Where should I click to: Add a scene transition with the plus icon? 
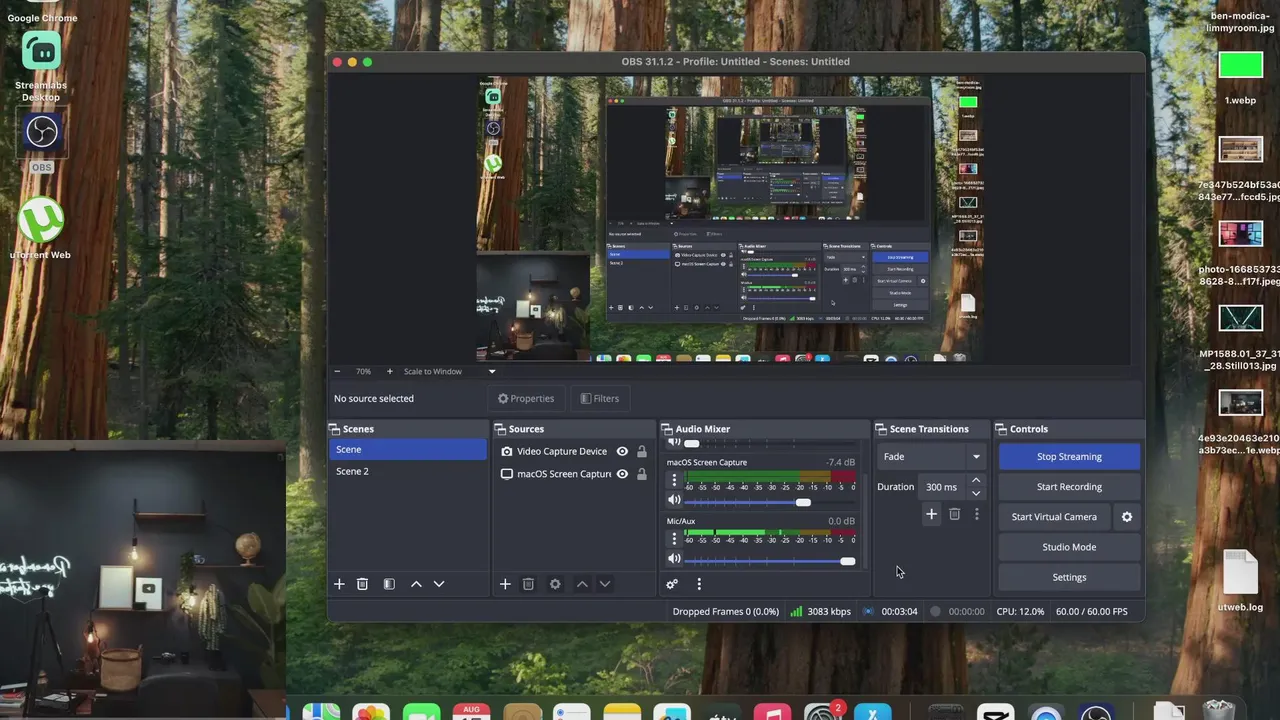click(931, 514)
